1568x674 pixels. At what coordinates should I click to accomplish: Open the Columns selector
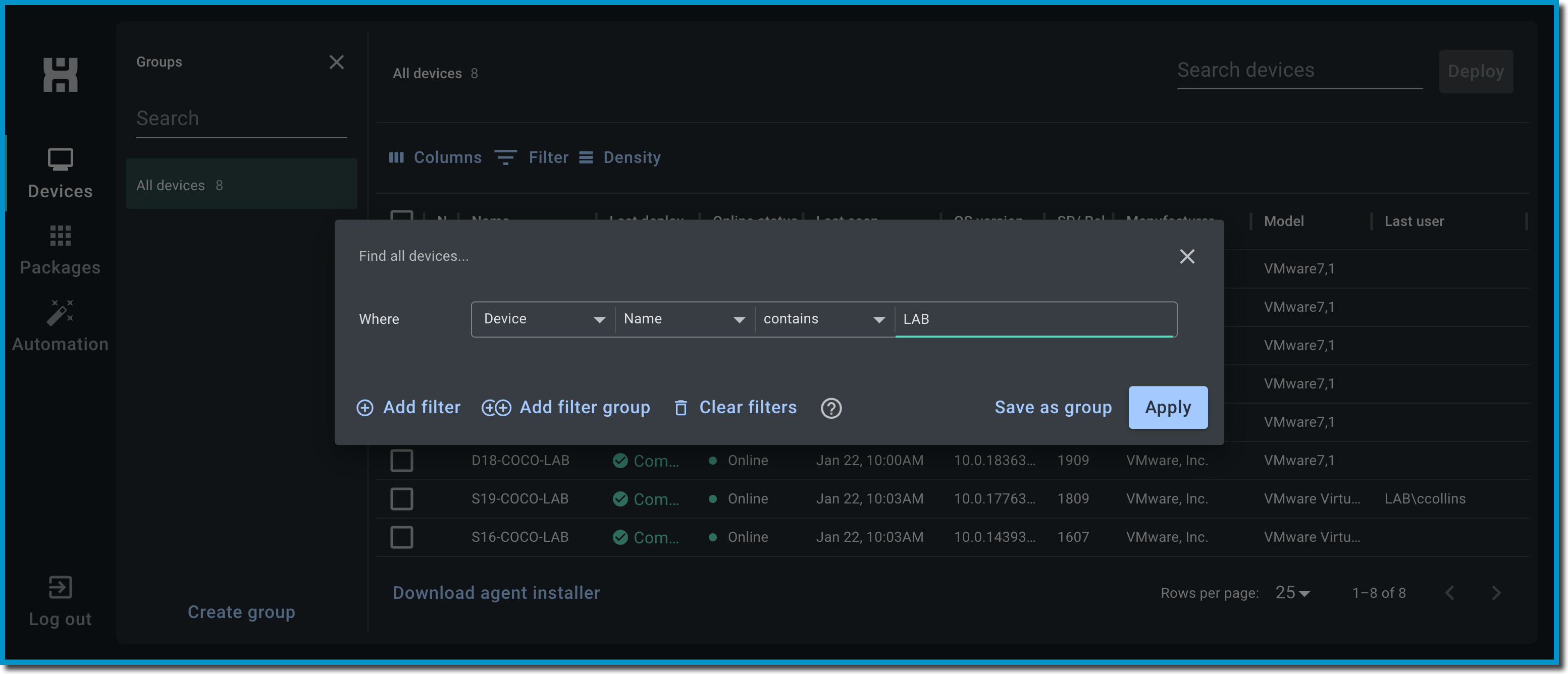435,157
